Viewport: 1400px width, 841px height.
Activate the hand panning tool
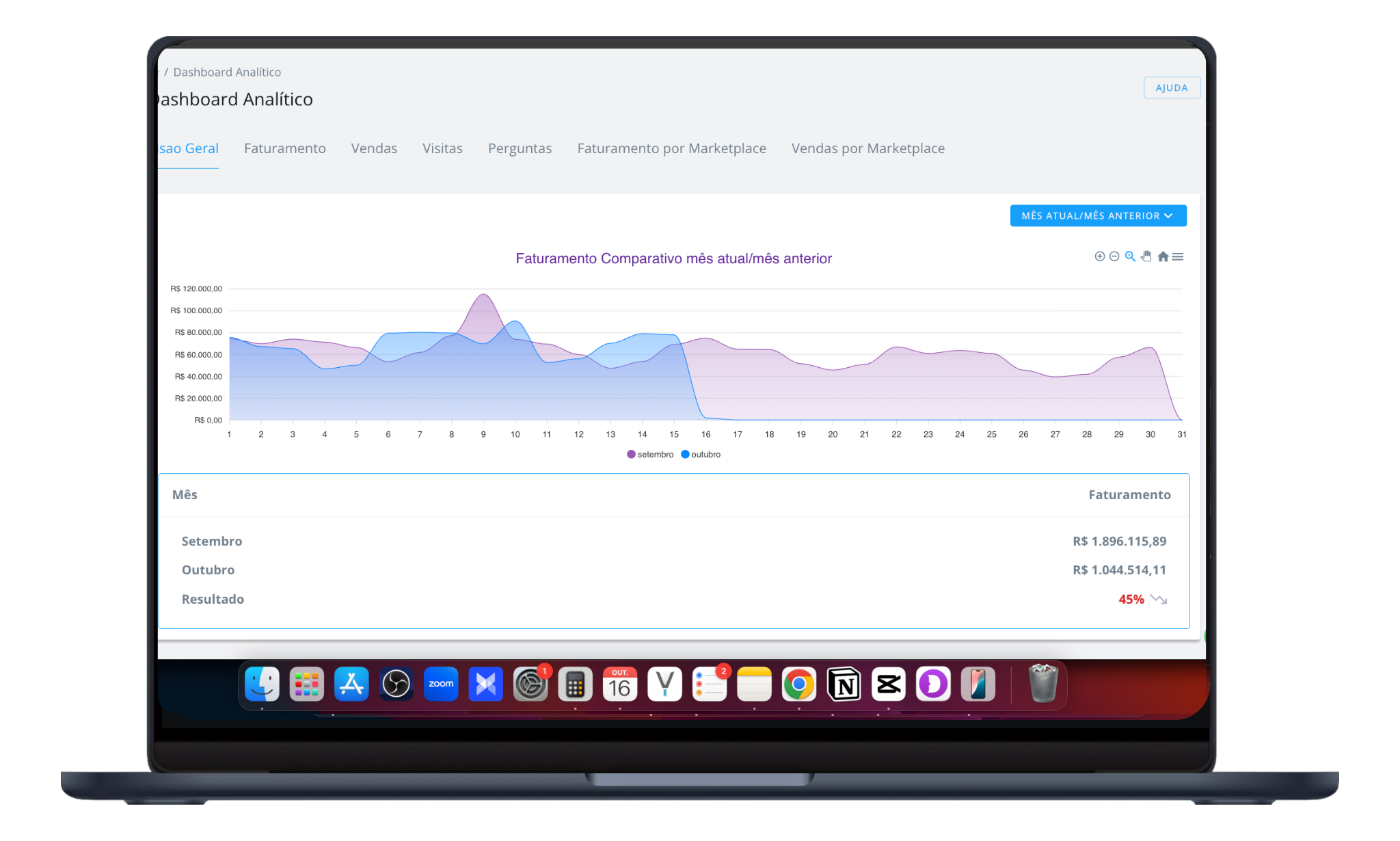pyautogui.click(x=1146, y=256)
